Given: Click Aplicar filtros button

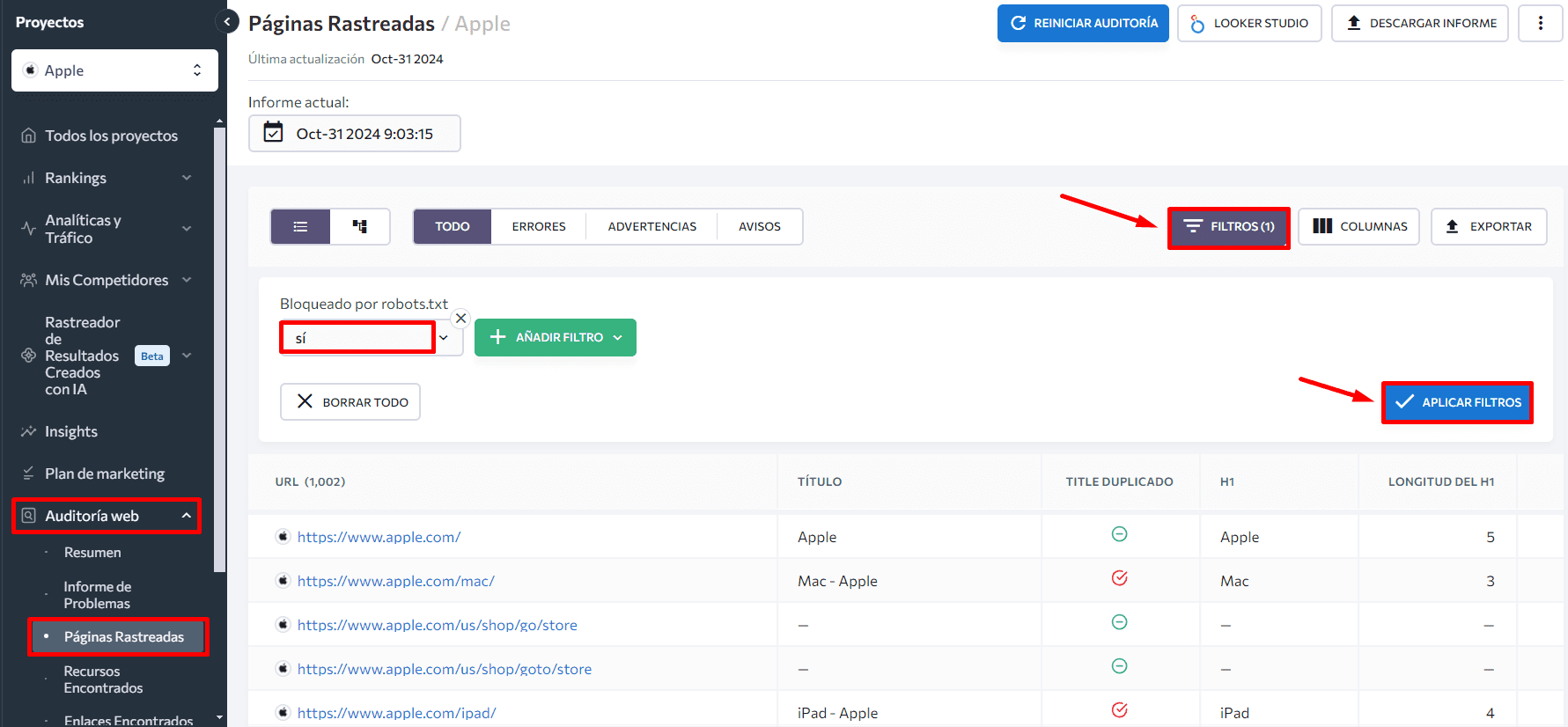Looking at the screenshot, I should point(1458,402).
